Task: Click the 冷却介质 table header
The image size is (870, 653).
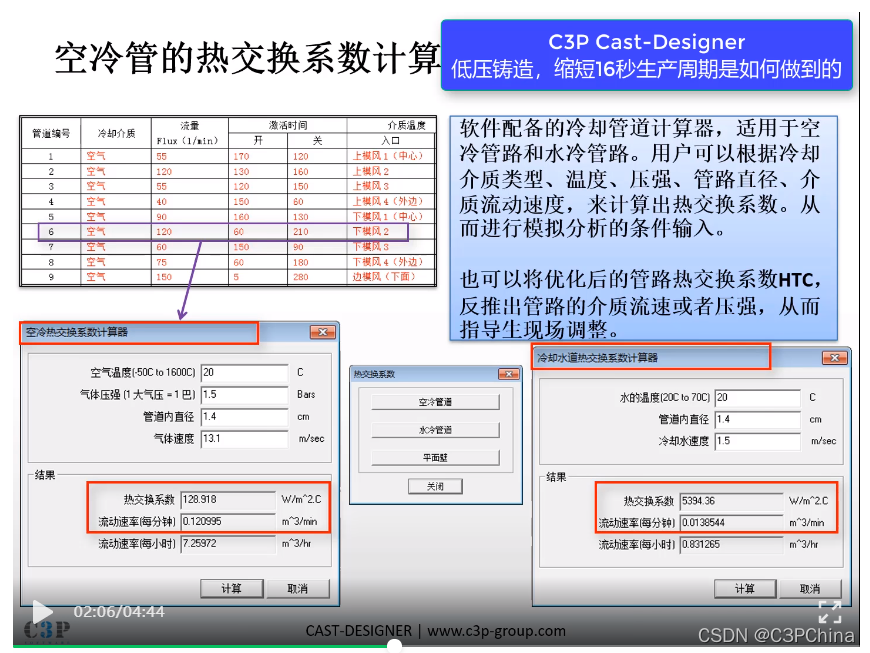Action: coord(116,133)
